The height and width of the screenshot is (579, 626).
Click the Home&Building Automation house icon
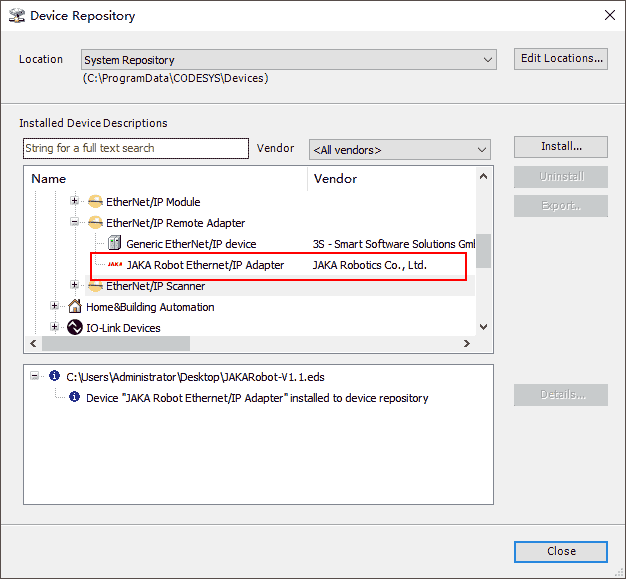[x=75, y=307]
